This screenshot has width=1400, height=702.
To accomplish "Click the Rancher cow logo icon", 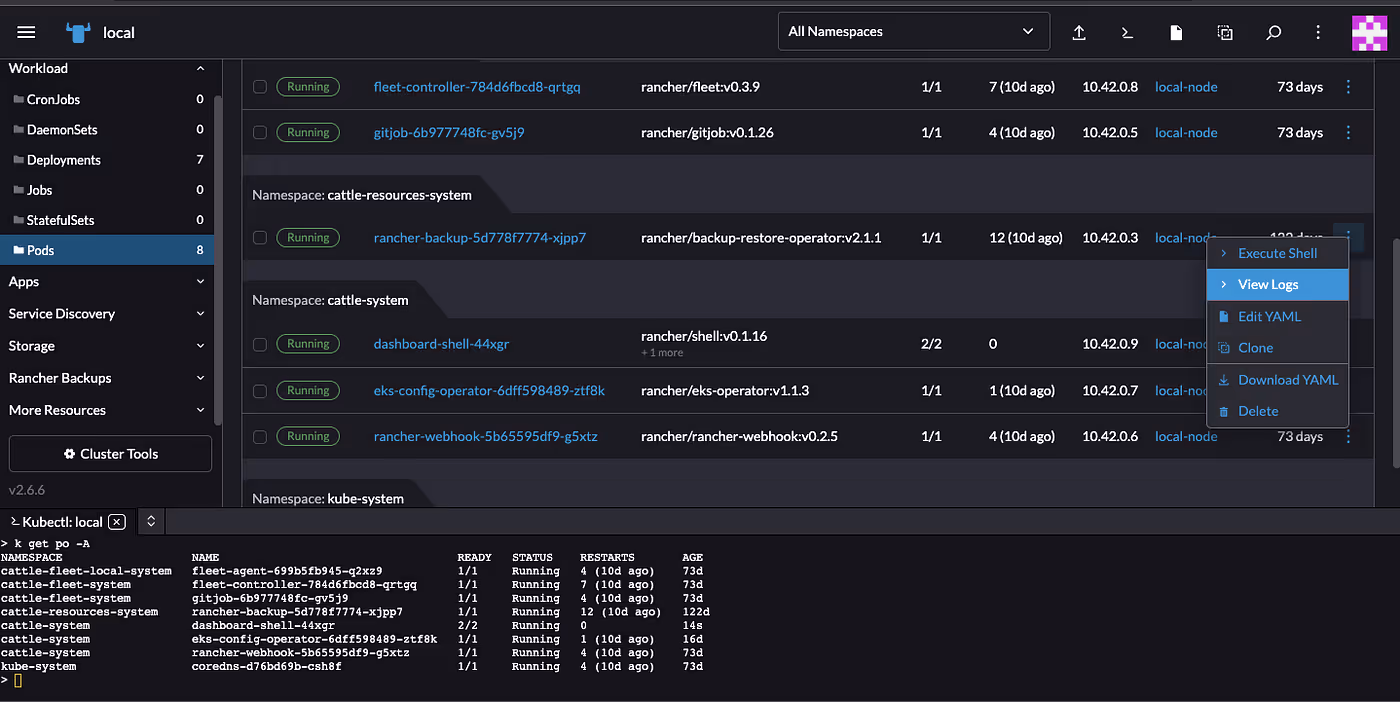I will click(x=78, y=32).
